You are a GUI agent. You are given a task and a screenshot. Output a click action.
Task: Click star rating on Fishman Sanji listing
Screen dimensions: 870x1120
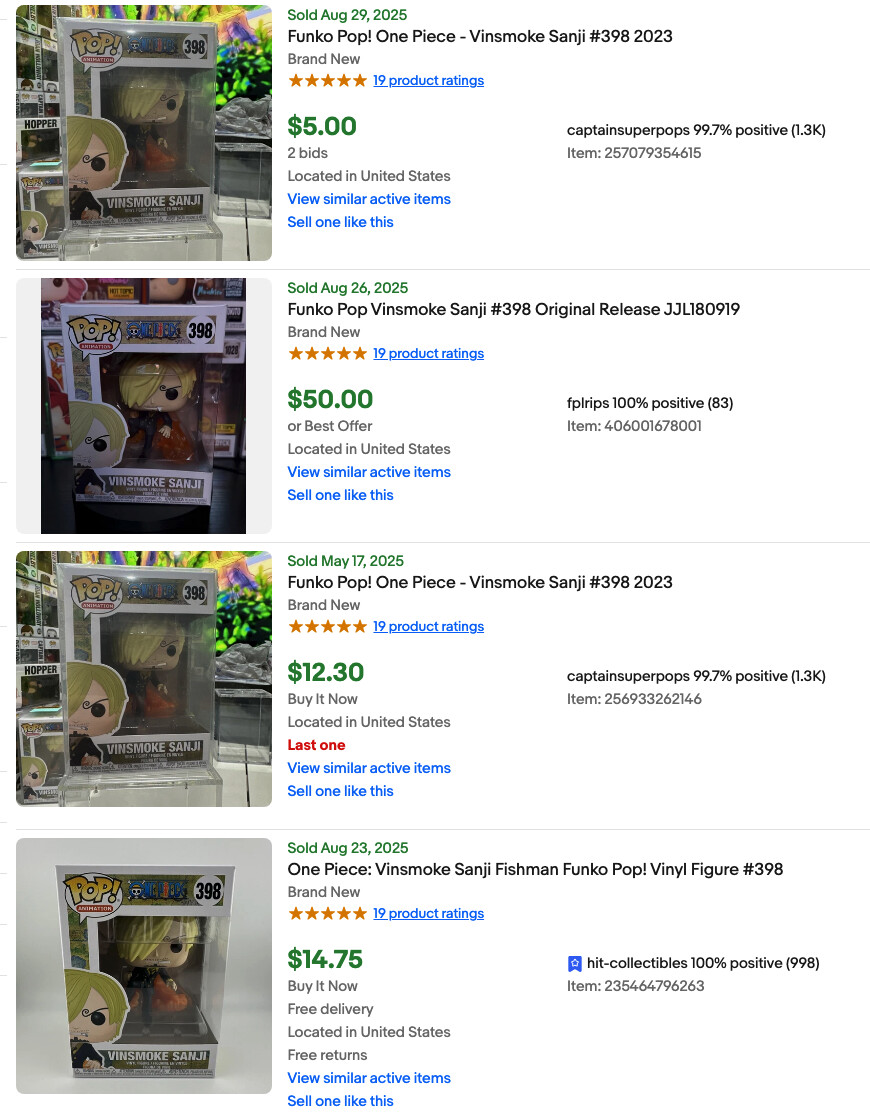point(327,914)
